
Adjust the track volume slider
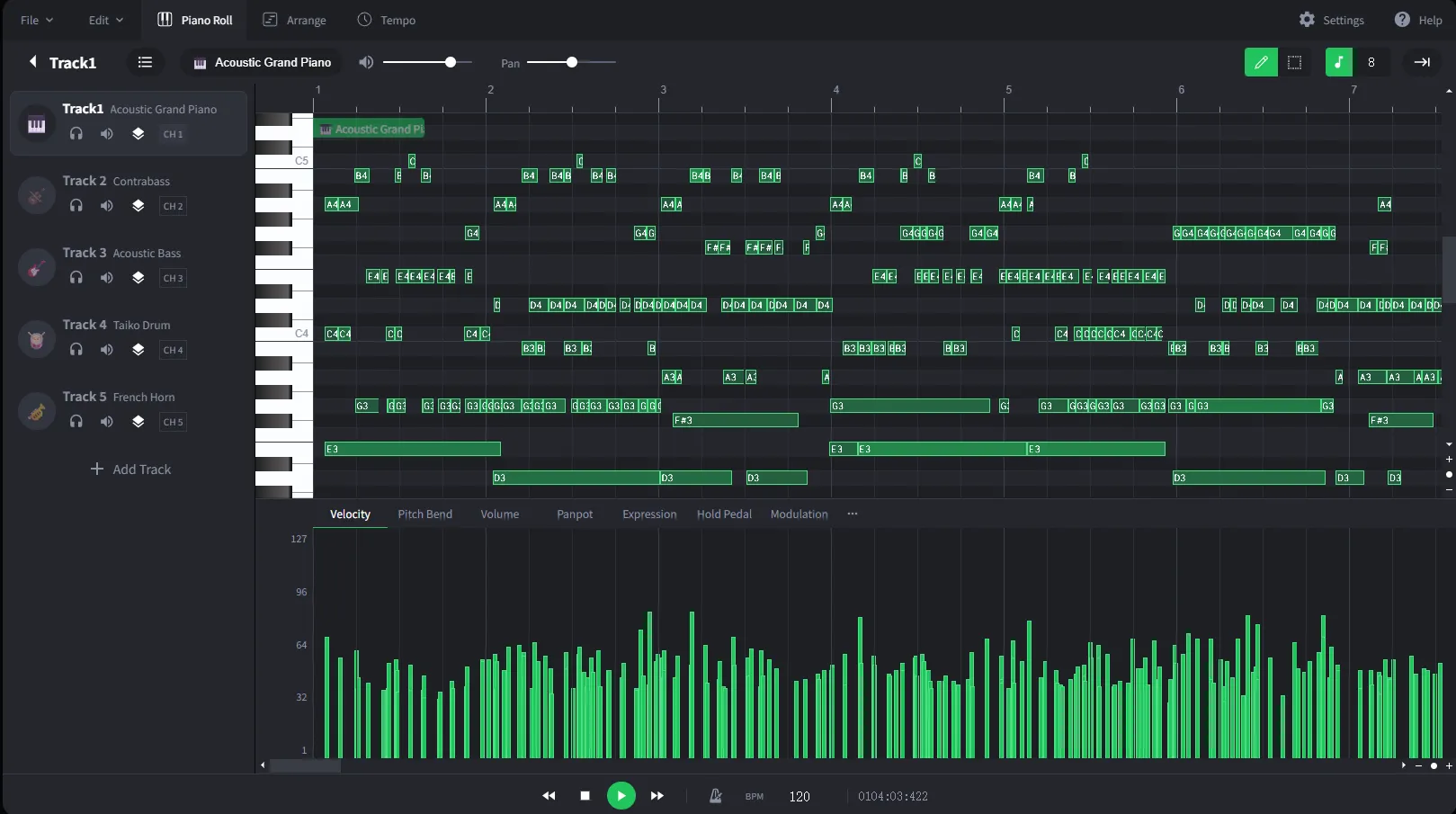point(427,62)
